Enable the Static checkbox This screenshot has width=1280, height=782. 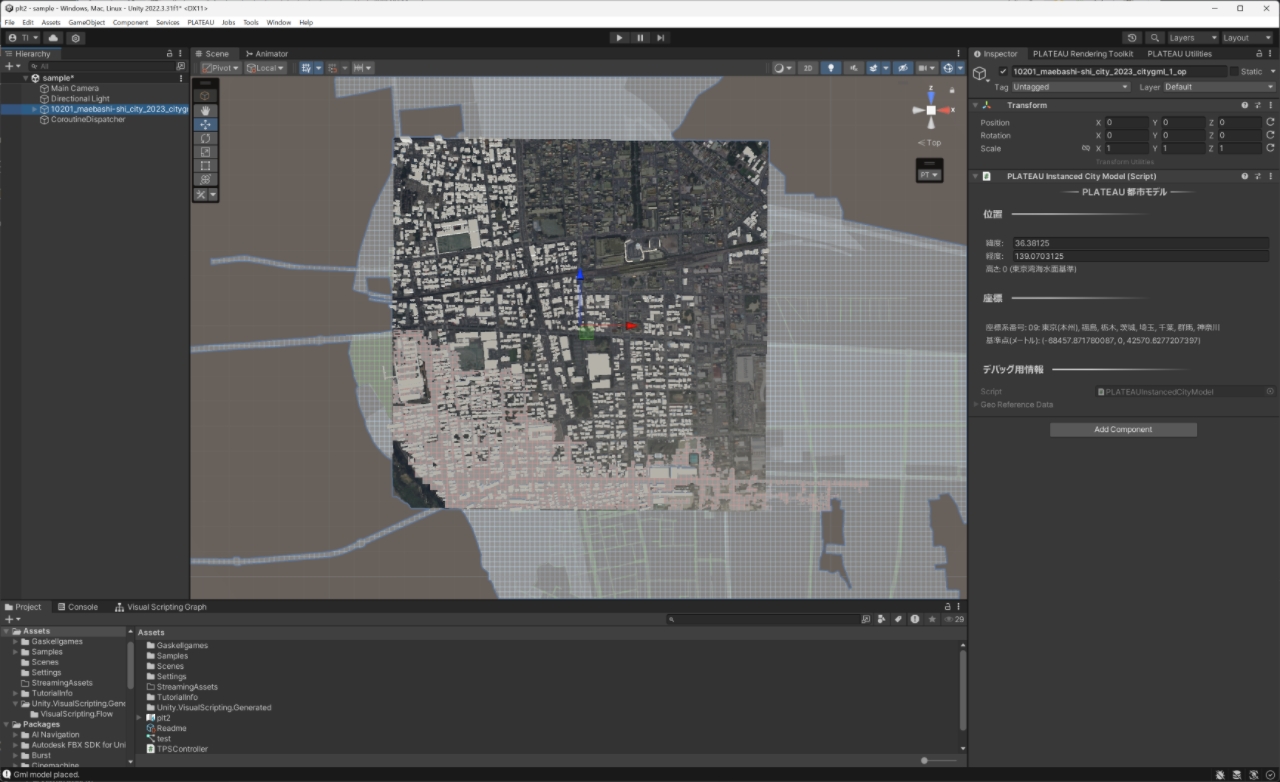click(x=1234, y=72)
